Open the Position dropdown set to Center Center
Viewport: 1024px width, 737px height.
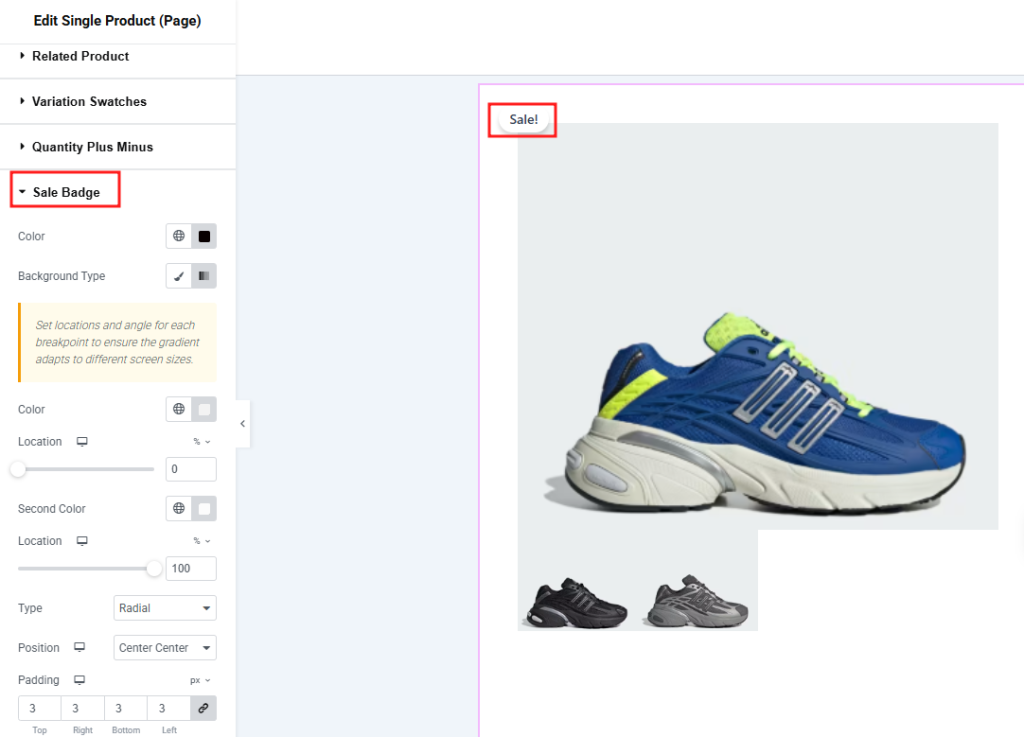[x=165, y=648]
